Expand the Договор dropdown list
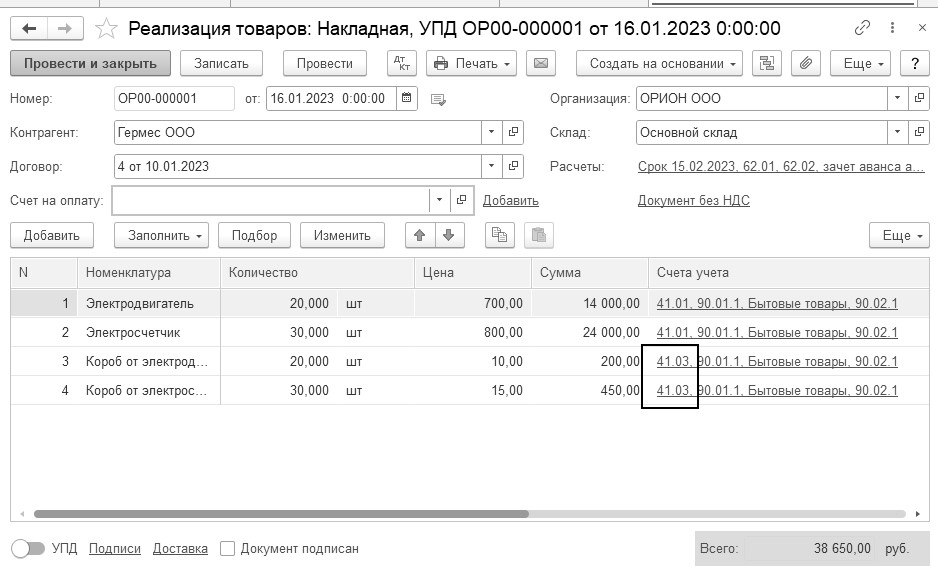This screenshot has height=567, width=938. (491, 166)
